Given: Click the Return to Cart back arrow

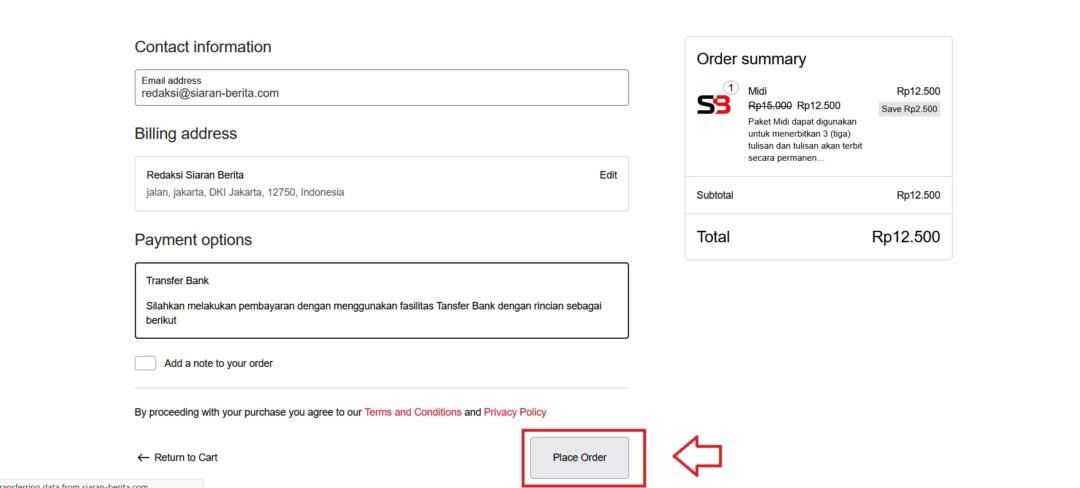Looking at the screenshot, I should (143, 458).
